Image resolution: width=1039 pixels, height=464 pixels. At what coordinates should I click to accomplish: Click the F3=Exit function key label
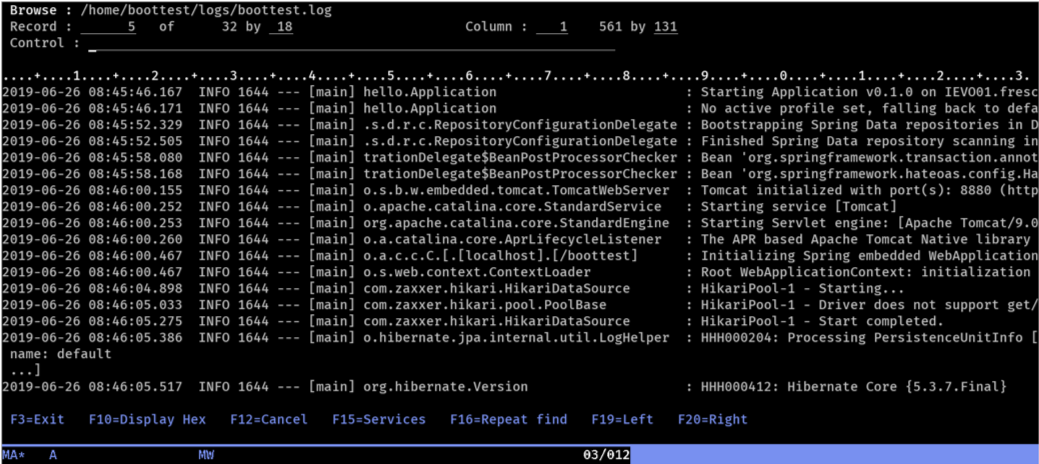[37, 420]
